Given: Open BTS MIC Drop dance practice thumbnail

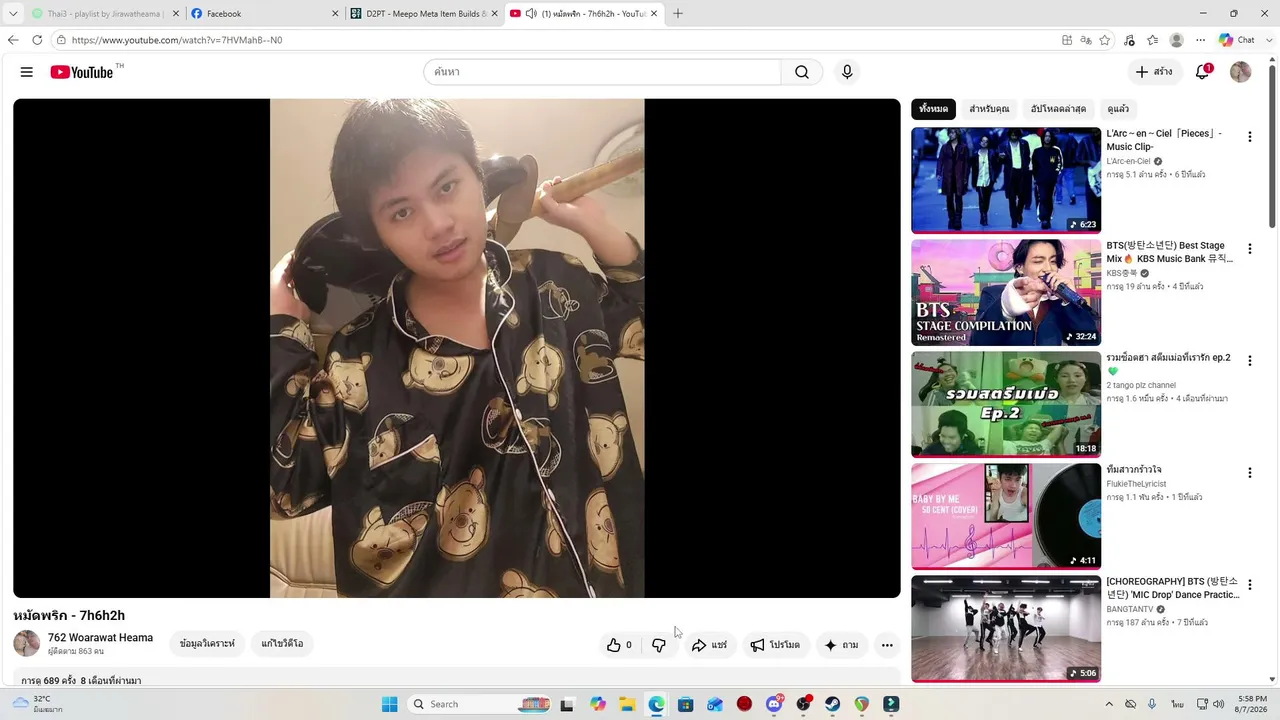Looking at the screenshot, I should click(1006, 628).
